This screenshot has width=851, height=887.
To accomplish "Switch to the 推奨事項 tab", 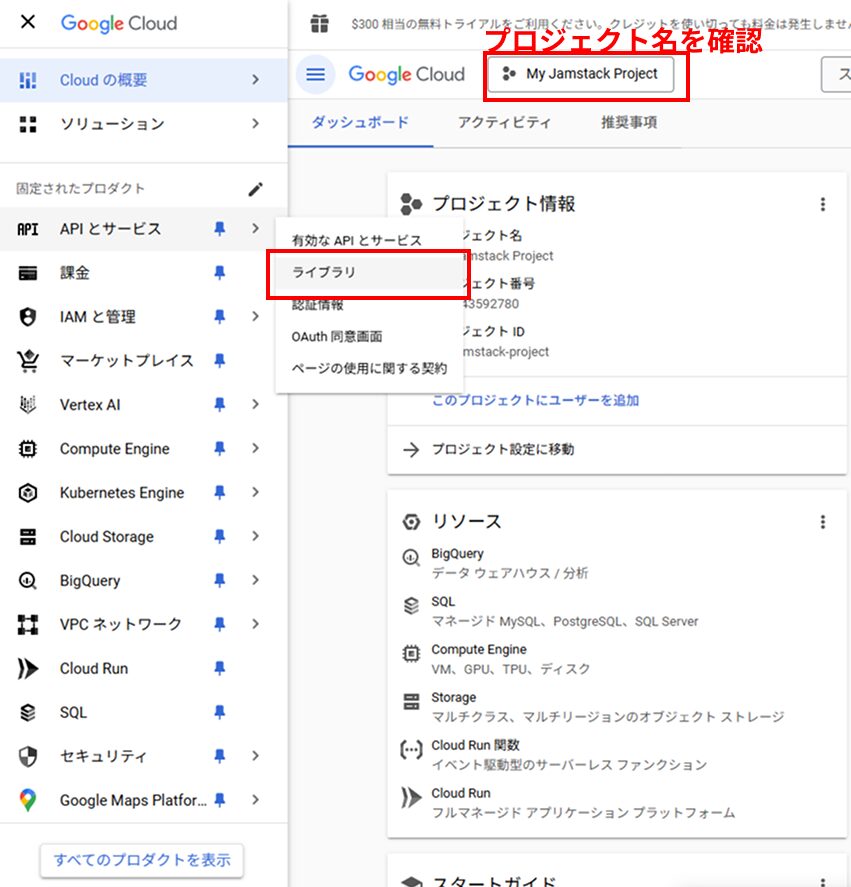I will tap(629, 123).
